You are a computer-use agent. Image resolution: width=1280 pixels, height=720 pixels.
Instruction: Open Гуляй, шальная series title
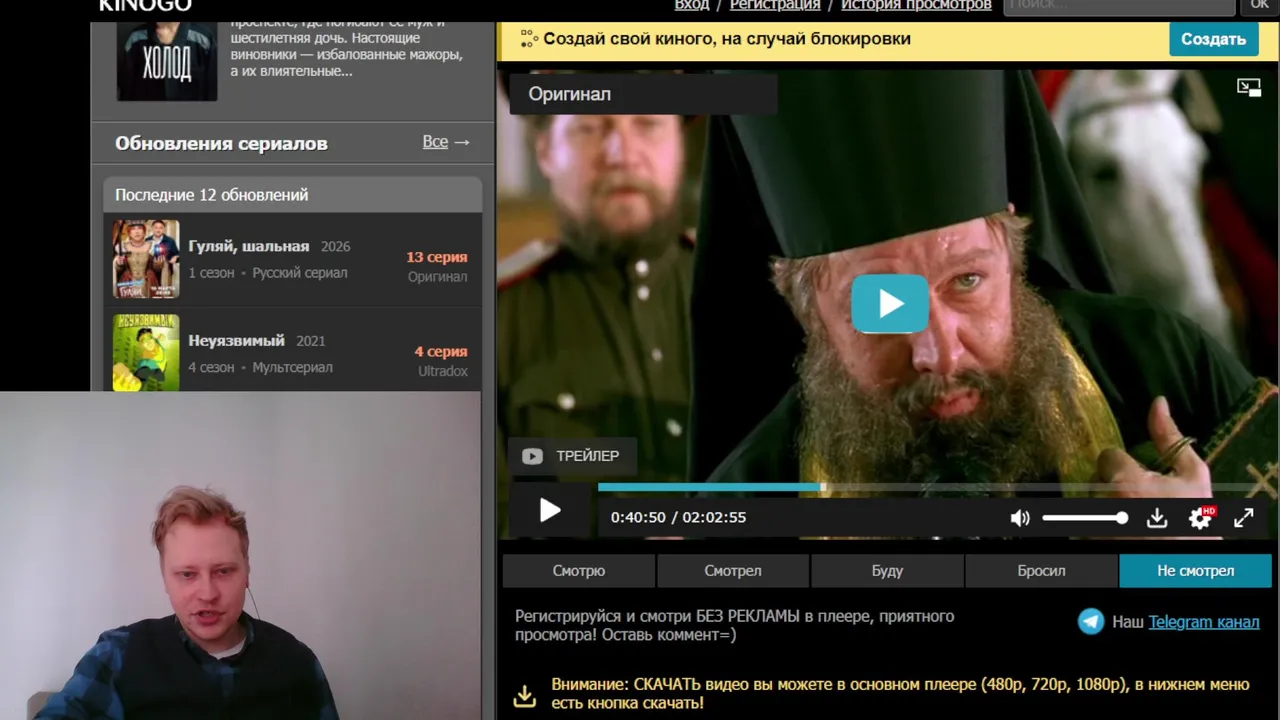pyautogui.click(x=249, y=246)
